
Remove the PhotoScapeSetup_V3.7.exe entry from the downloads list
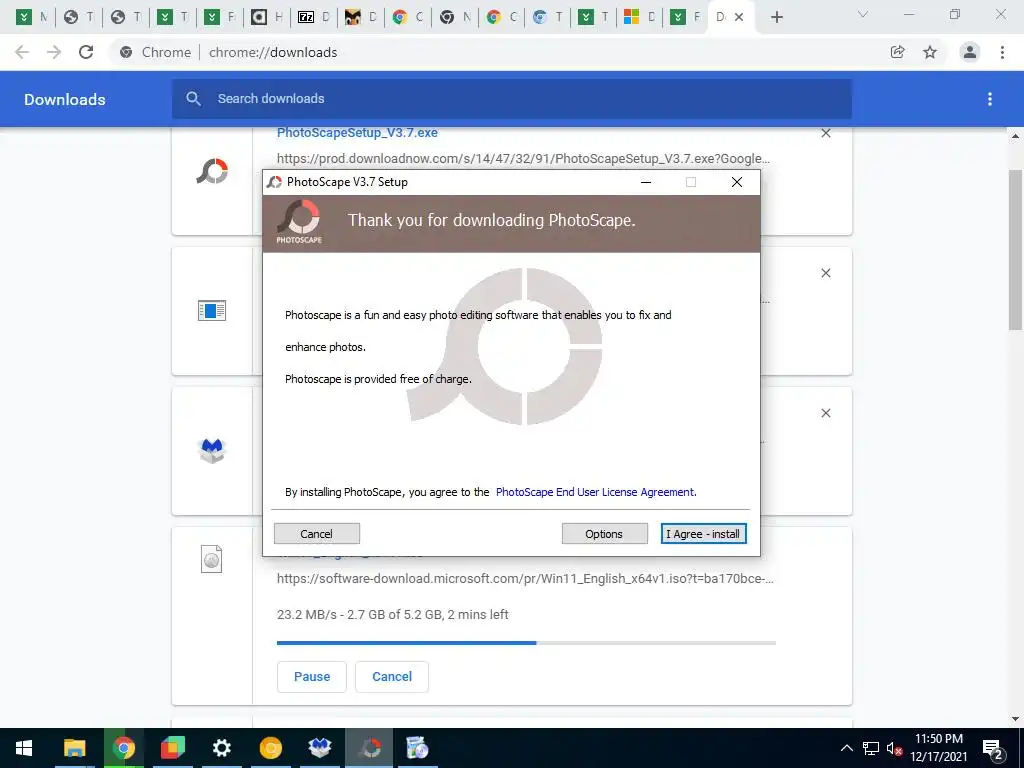tap(825, 133)
